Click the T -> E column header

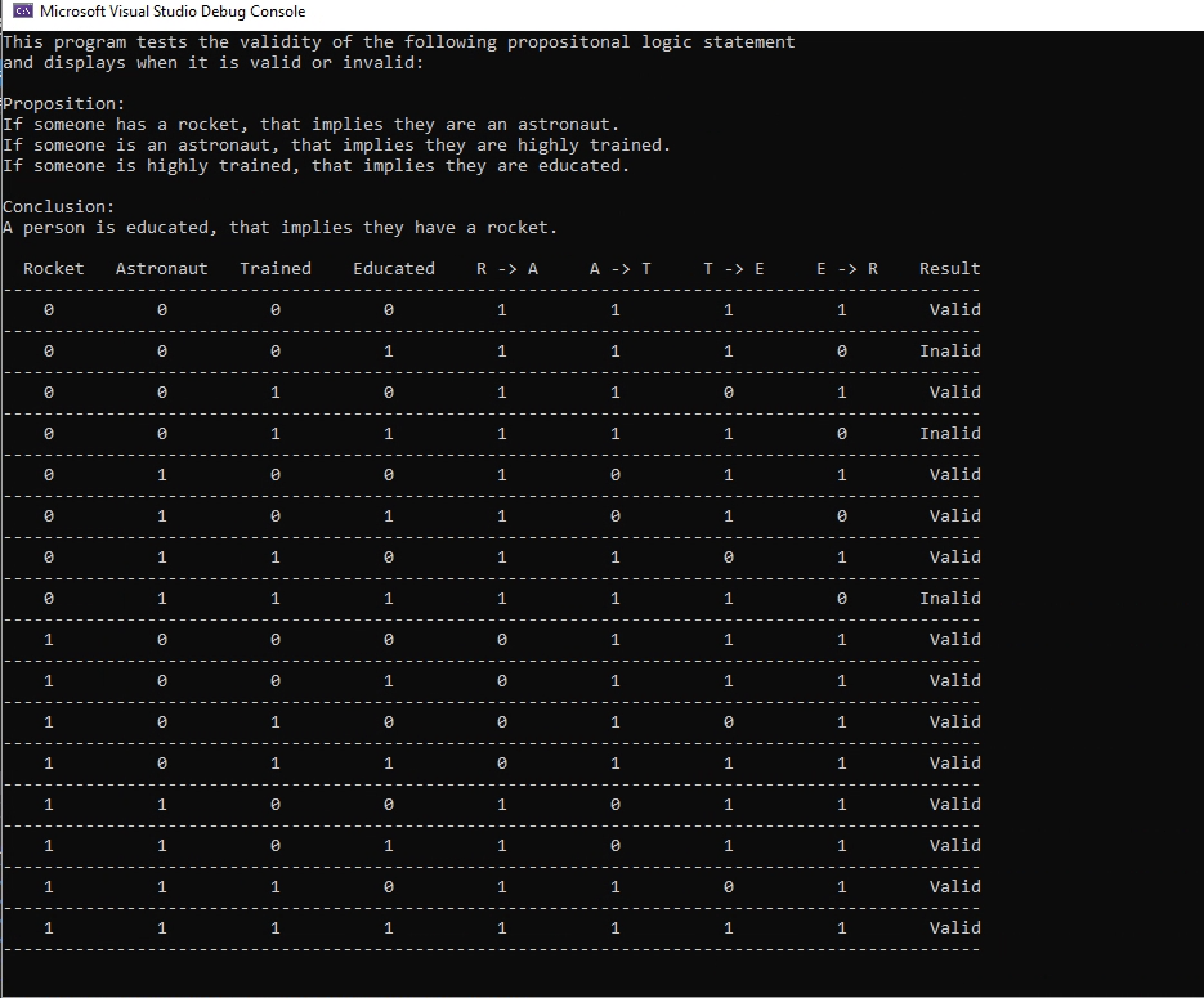tap(733, 268)
